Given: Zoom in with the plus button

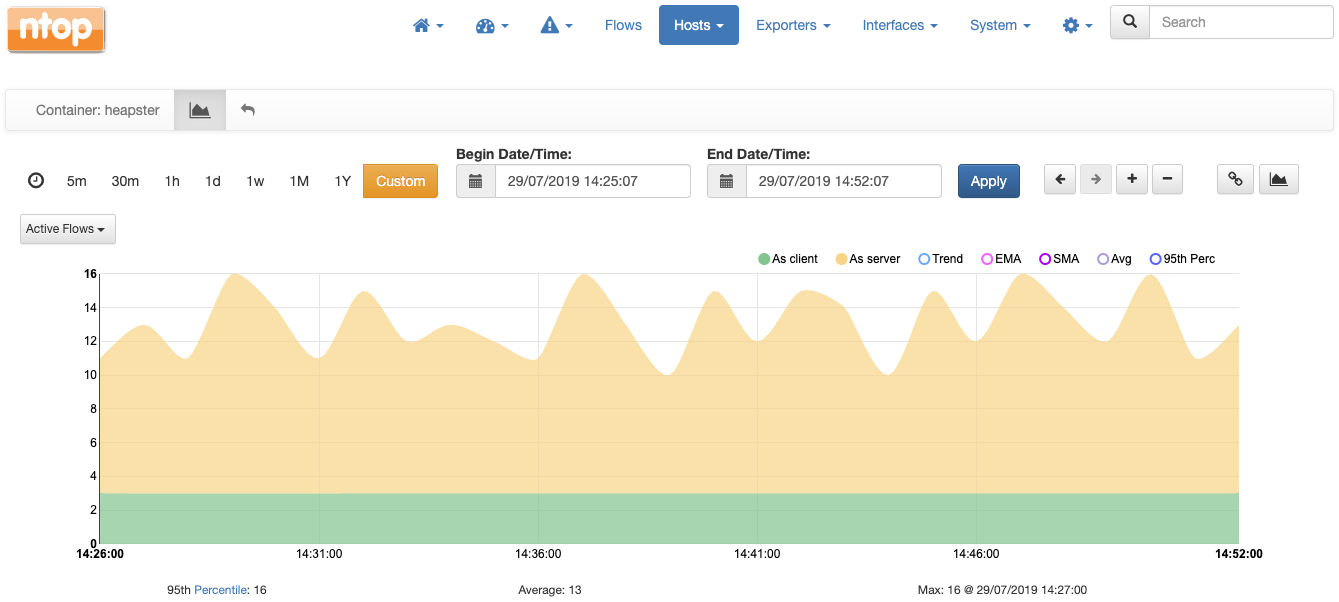Looking at the screenshot, I should point(1132,179).
